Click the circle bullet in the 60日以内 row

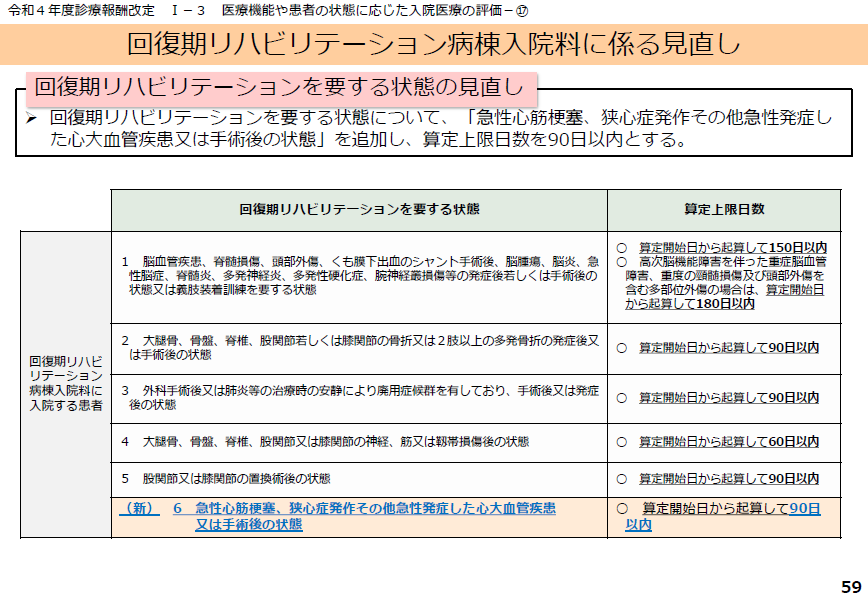coord(621,441)
